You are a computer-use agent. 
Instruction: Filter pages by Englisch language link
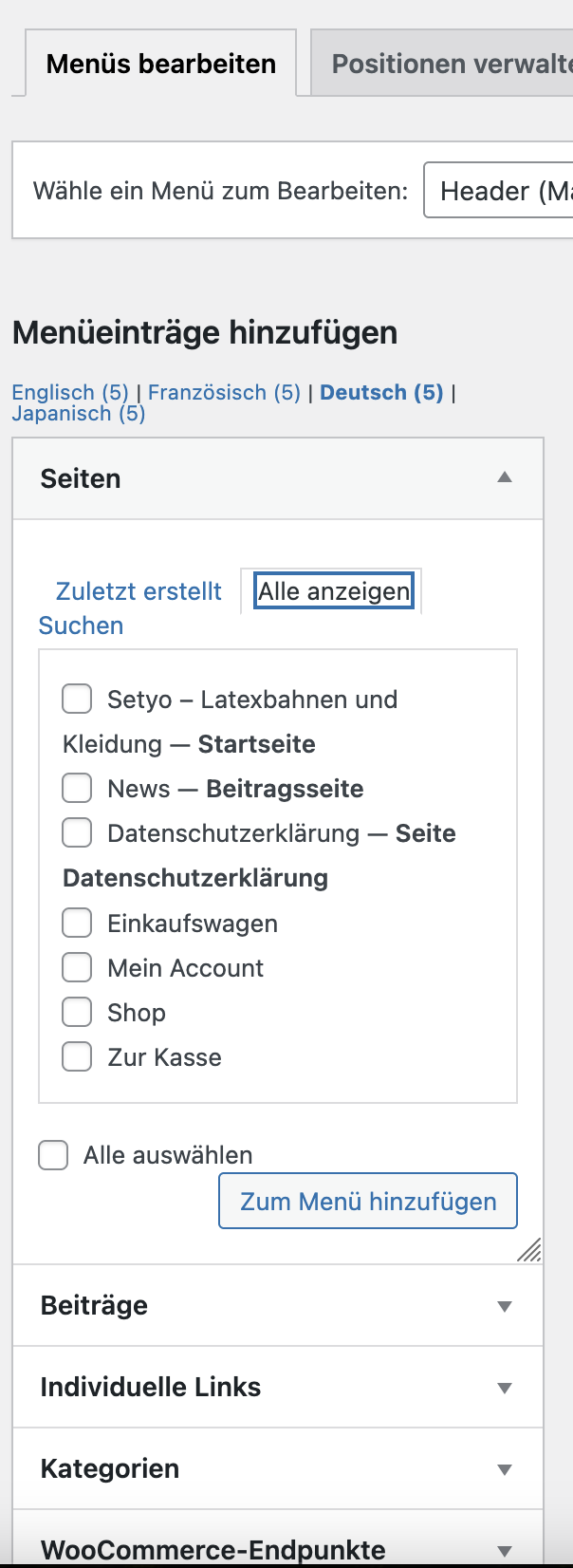tap(70, 392)
